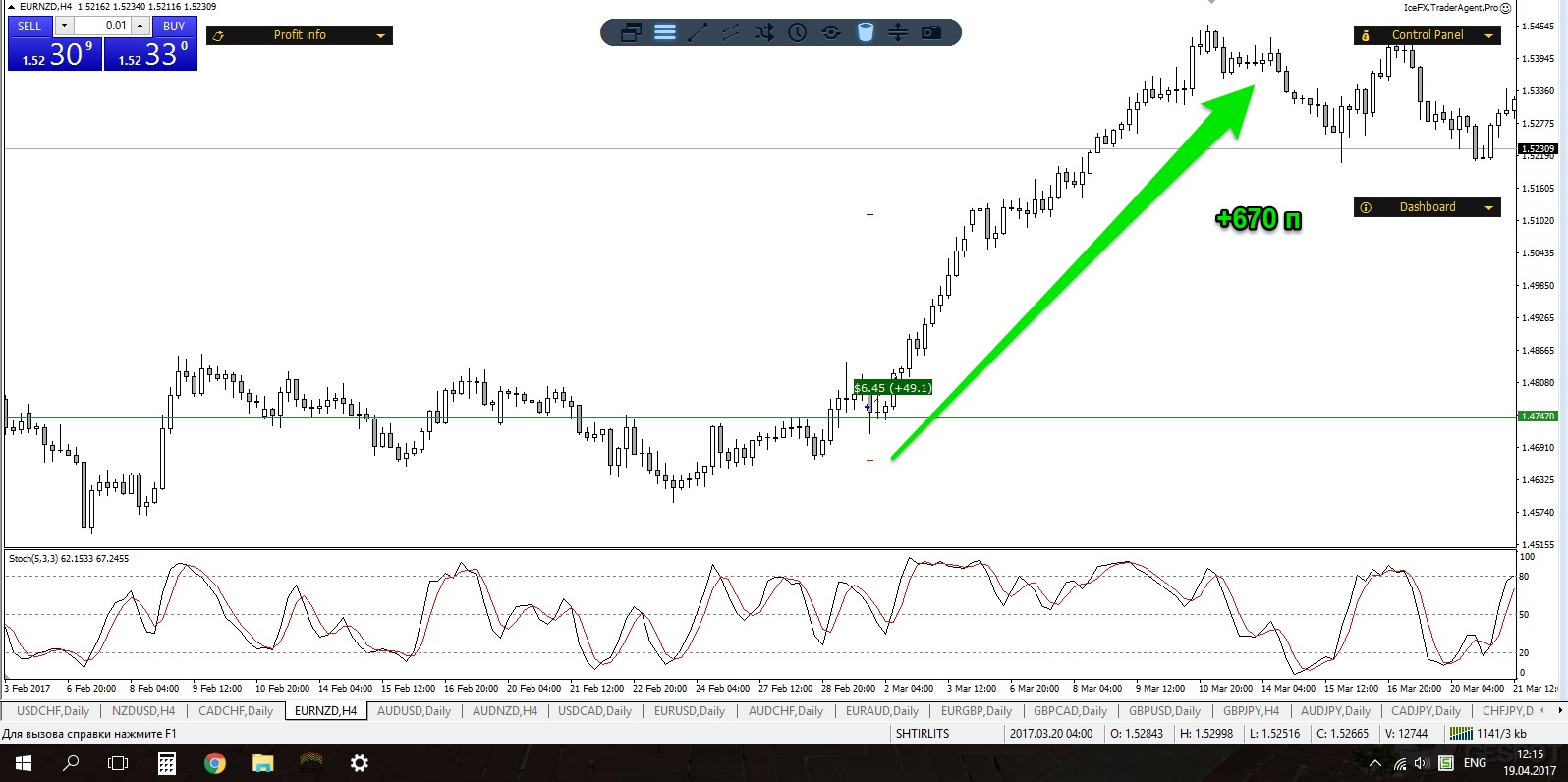Image resolution: width=1568 pixels, height=782 pixels.
Task: Select the trend line drawing tool
Action: [x=698, y=32]
